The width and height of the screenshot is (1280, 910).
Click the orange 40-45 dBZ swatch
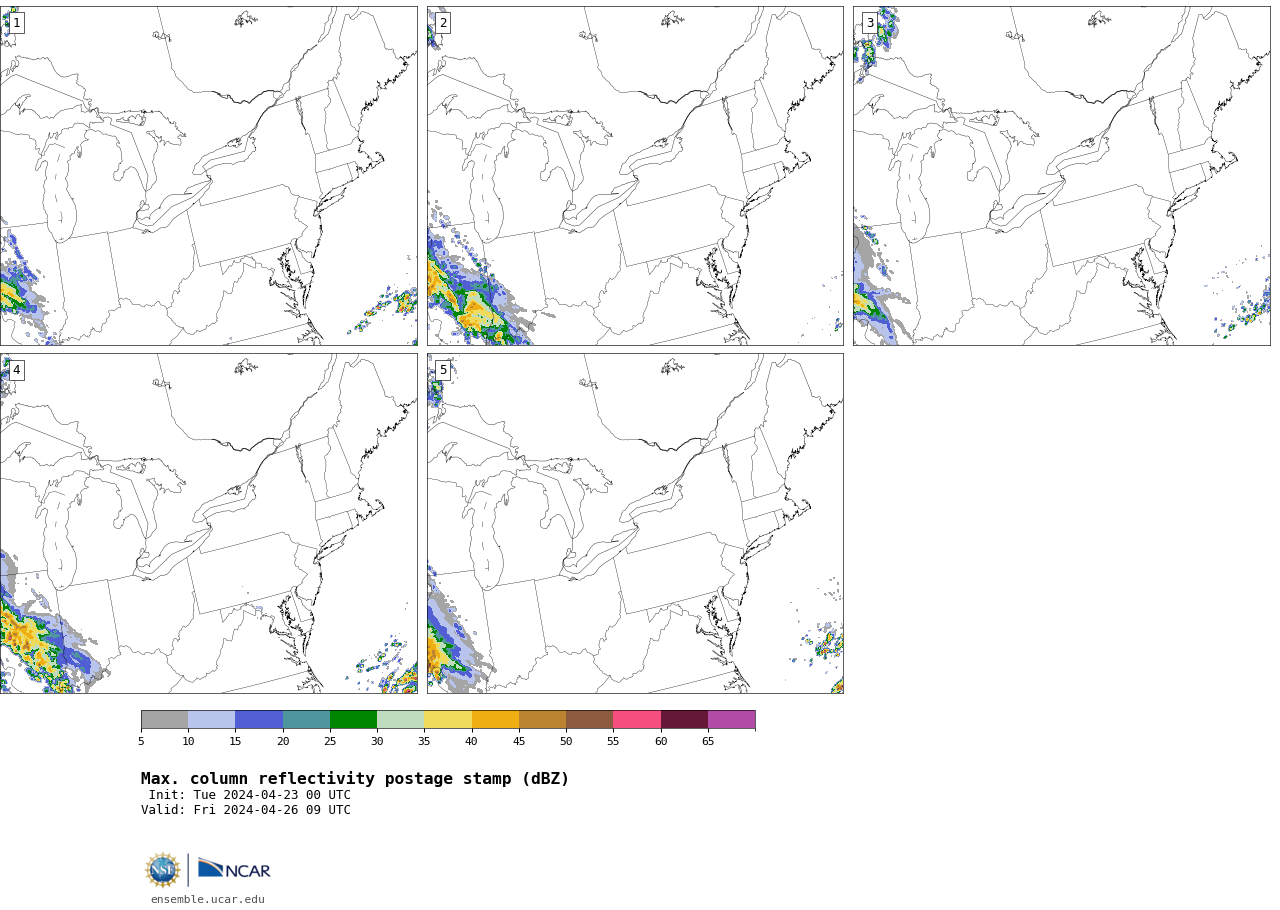pyautogui.click(x=495, y=720)
